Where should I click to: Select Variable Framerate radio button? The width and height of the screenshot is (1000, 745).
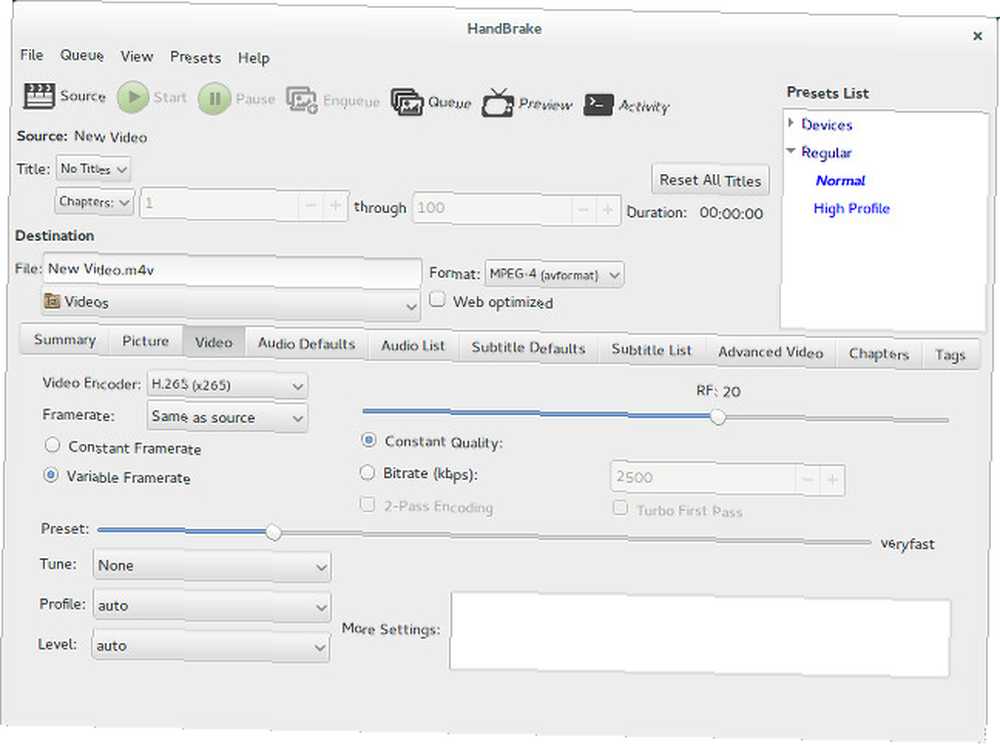click(x=51, y=475)
